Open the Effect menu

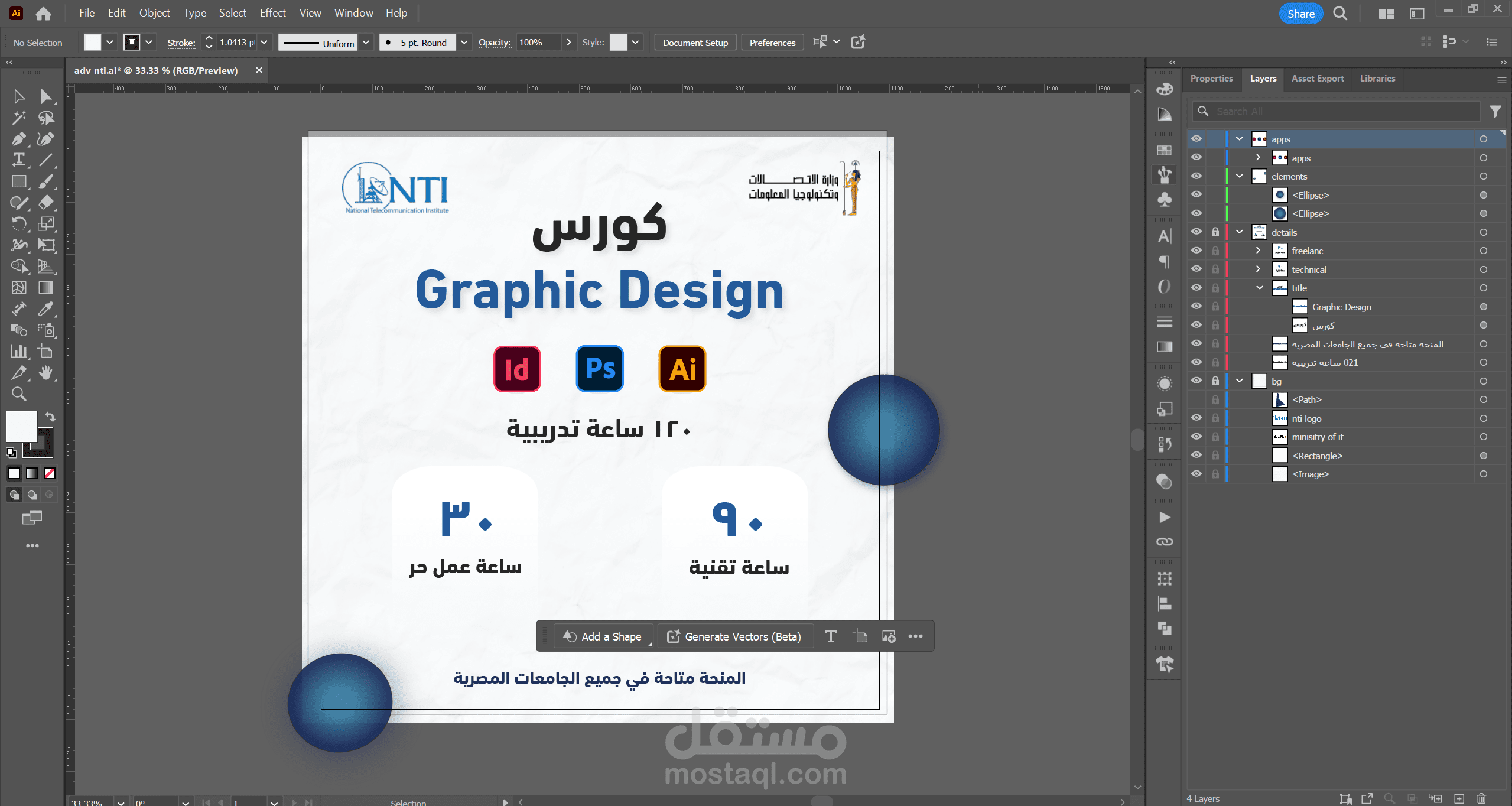pyautogui.click(x=272, y=13)
